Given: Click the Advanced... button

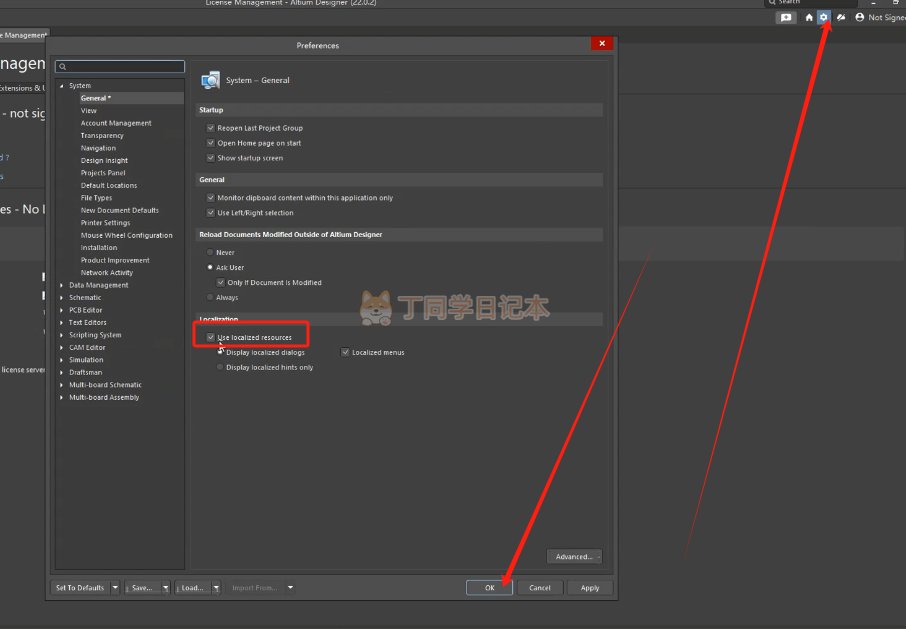Looking at the screenshot, I should click(x=574, y=556).
